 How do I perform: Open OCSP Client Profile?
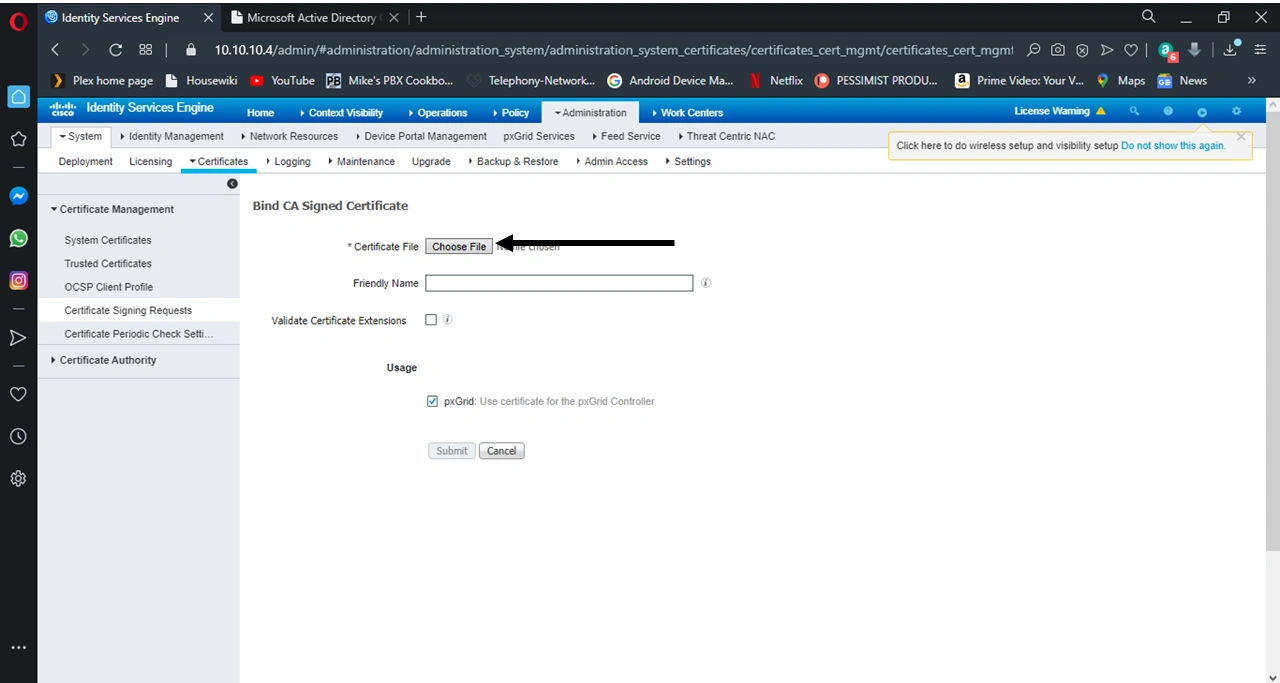click(109, 287)
